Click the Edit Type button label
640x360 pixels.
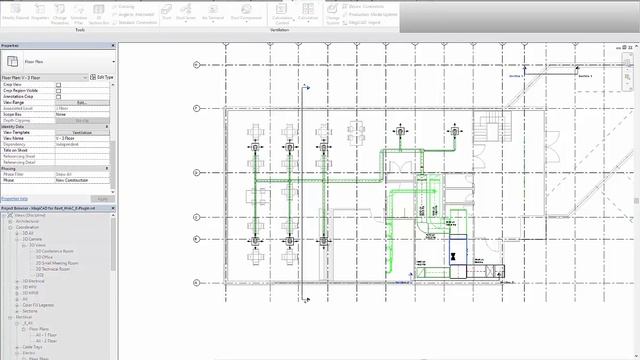[x=105, y=77]
